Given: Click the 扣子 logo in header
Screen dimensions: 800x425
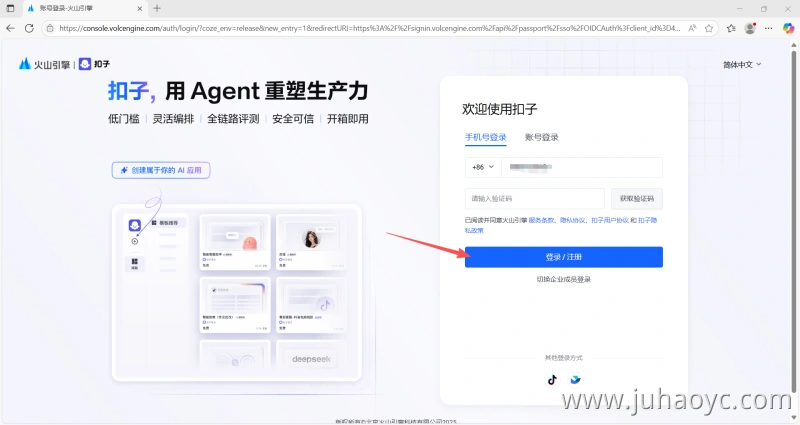Looking at the screenshot, I should click(x=94, y=64).
